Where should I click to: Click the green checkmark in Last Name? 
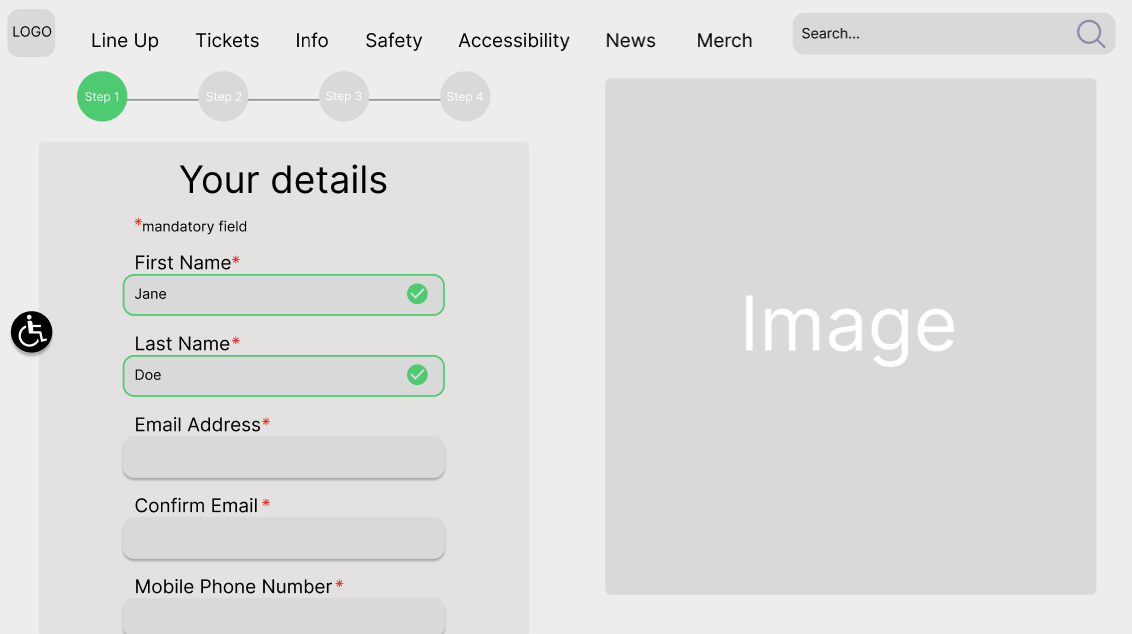click(x=417, y=375)
